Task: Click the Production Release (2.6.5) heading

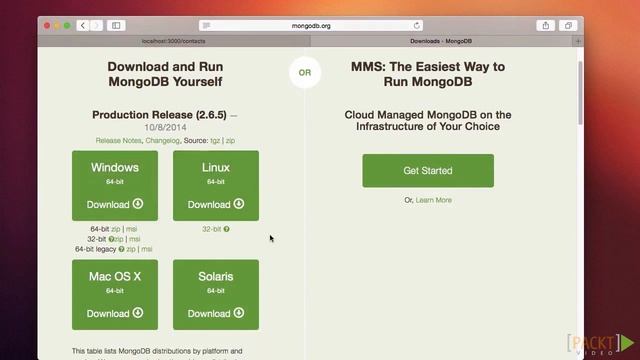Action: (159, 115)
